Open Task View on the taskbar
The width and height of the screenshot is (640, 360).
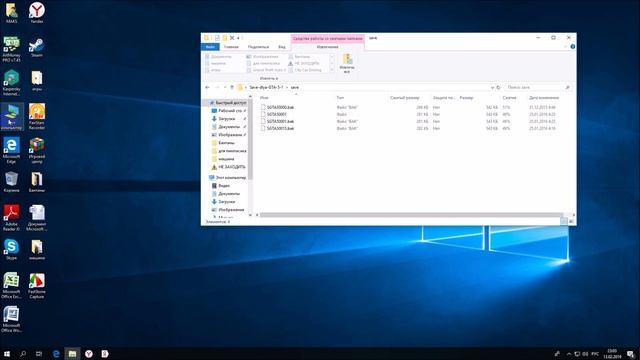[39, 353]
